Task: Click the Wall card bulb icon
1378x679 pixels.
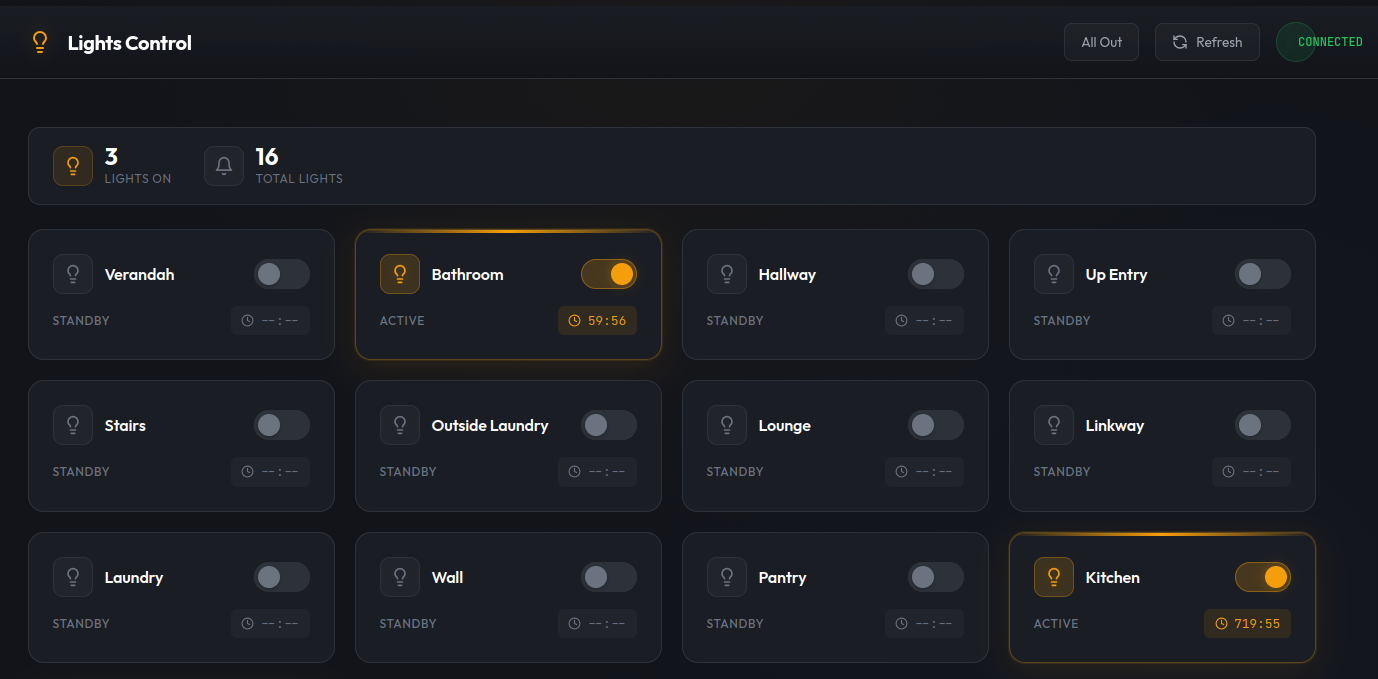Action: 400,577
